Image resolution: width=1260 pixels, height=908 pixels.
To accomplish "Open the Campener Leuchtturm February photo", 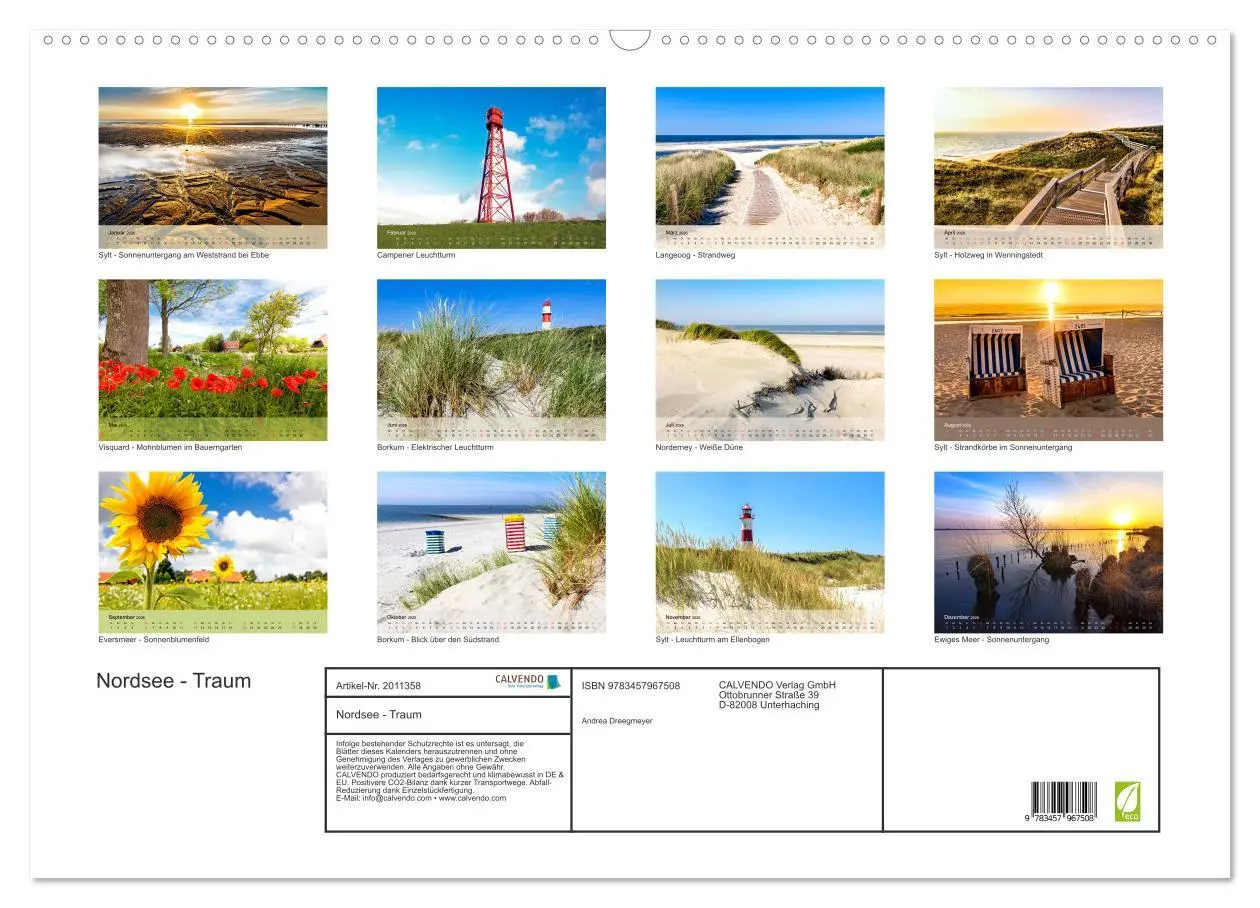I will [x=491, y=167].
